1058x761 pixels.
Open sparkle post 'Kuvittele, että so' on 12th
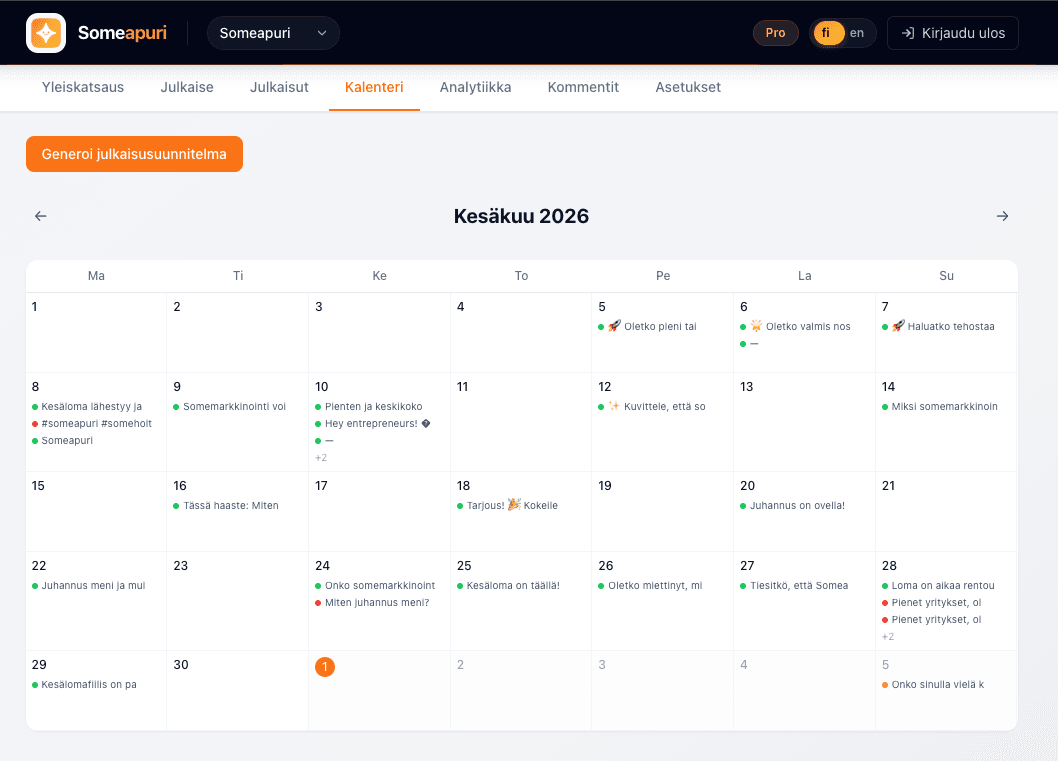[x=652, y=406]
